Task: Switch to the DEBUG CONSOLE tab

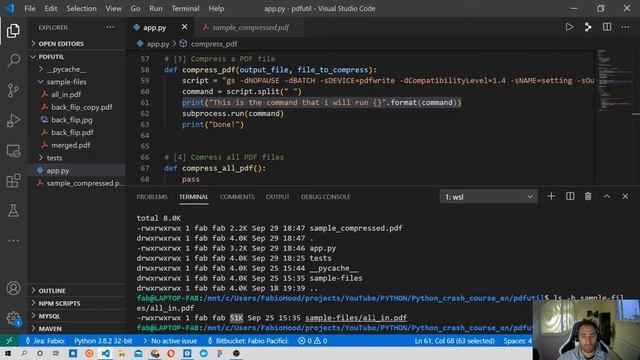Action: [x=325, y=197]
